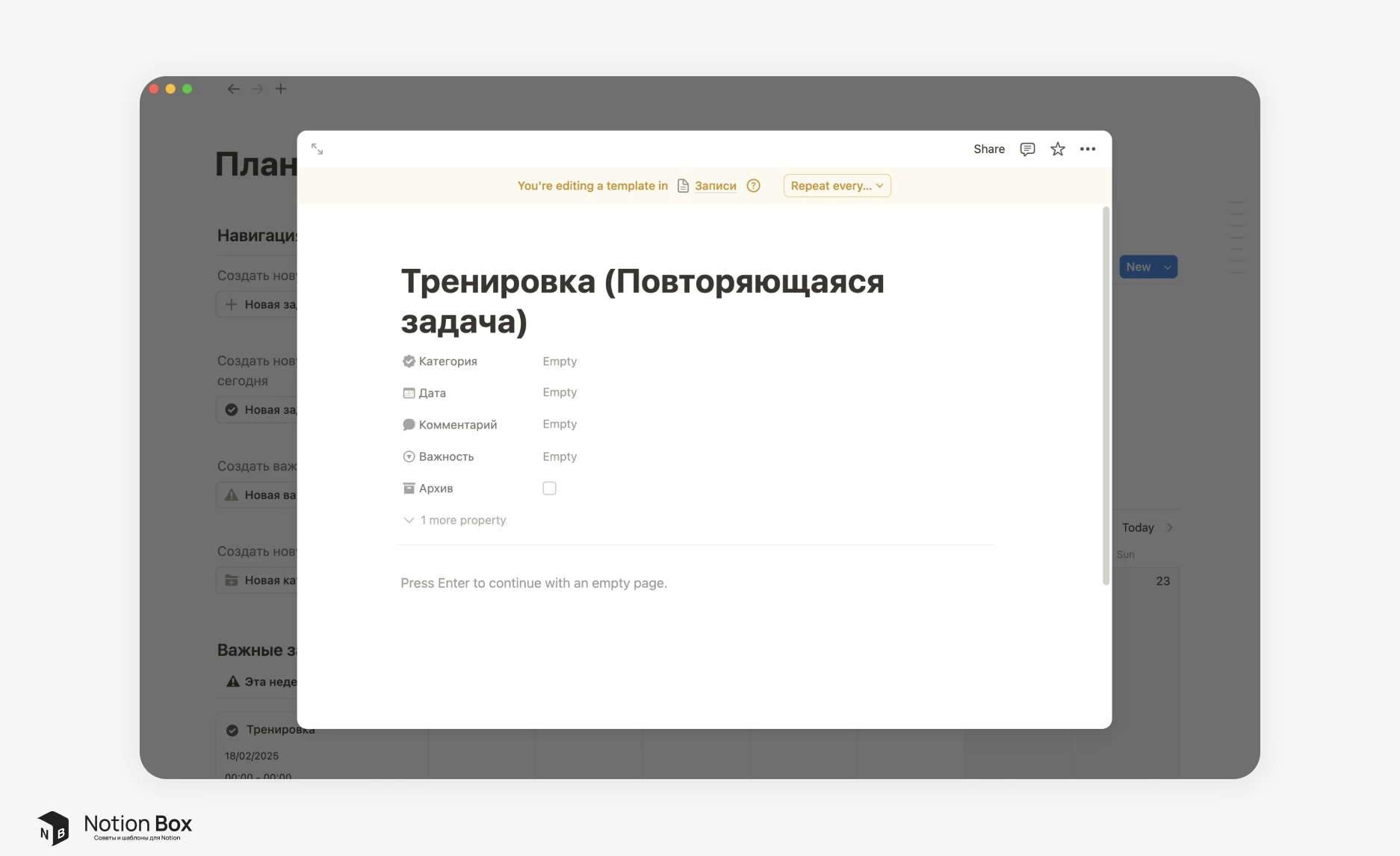Click the Share button
This screenshot has width=1400, height=856.
coord(988,149)
